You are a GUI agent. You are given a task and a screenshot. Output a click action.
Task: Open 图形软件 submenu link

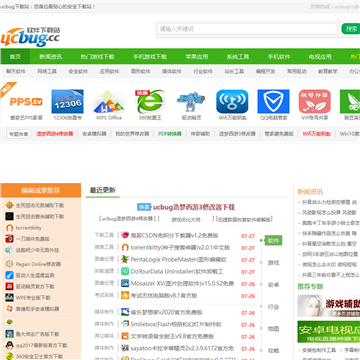pos(140,71)
